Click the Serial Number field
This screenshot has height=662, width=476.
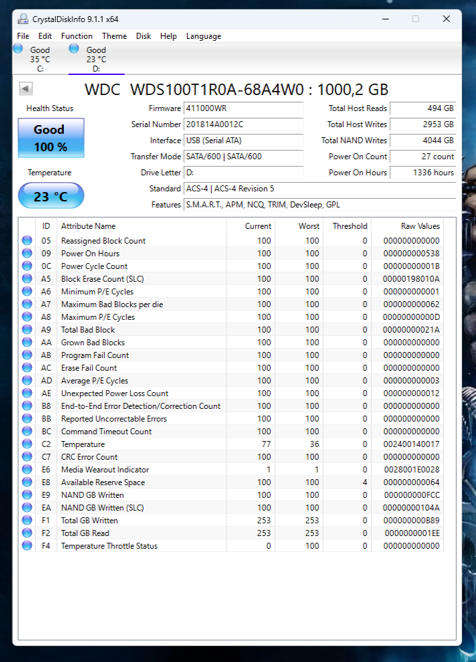click(x=244, y=125)
